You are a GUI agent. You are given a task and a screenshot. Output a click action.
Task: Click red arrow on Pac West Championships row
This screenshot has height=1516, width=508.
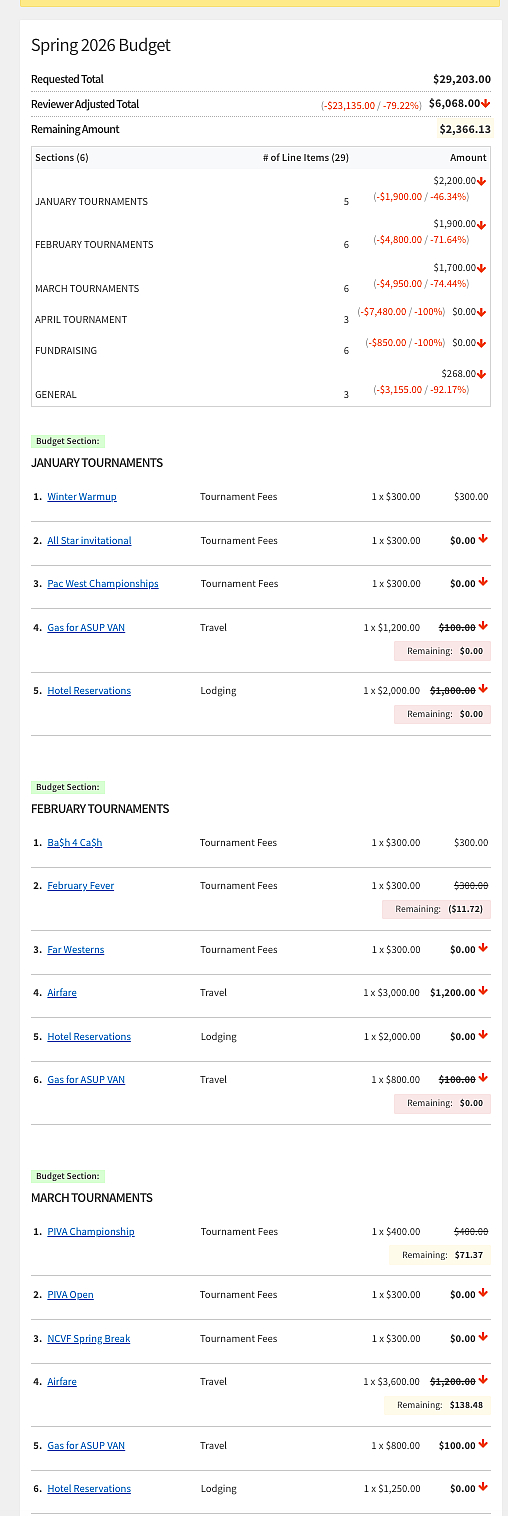tap(483, 583)
